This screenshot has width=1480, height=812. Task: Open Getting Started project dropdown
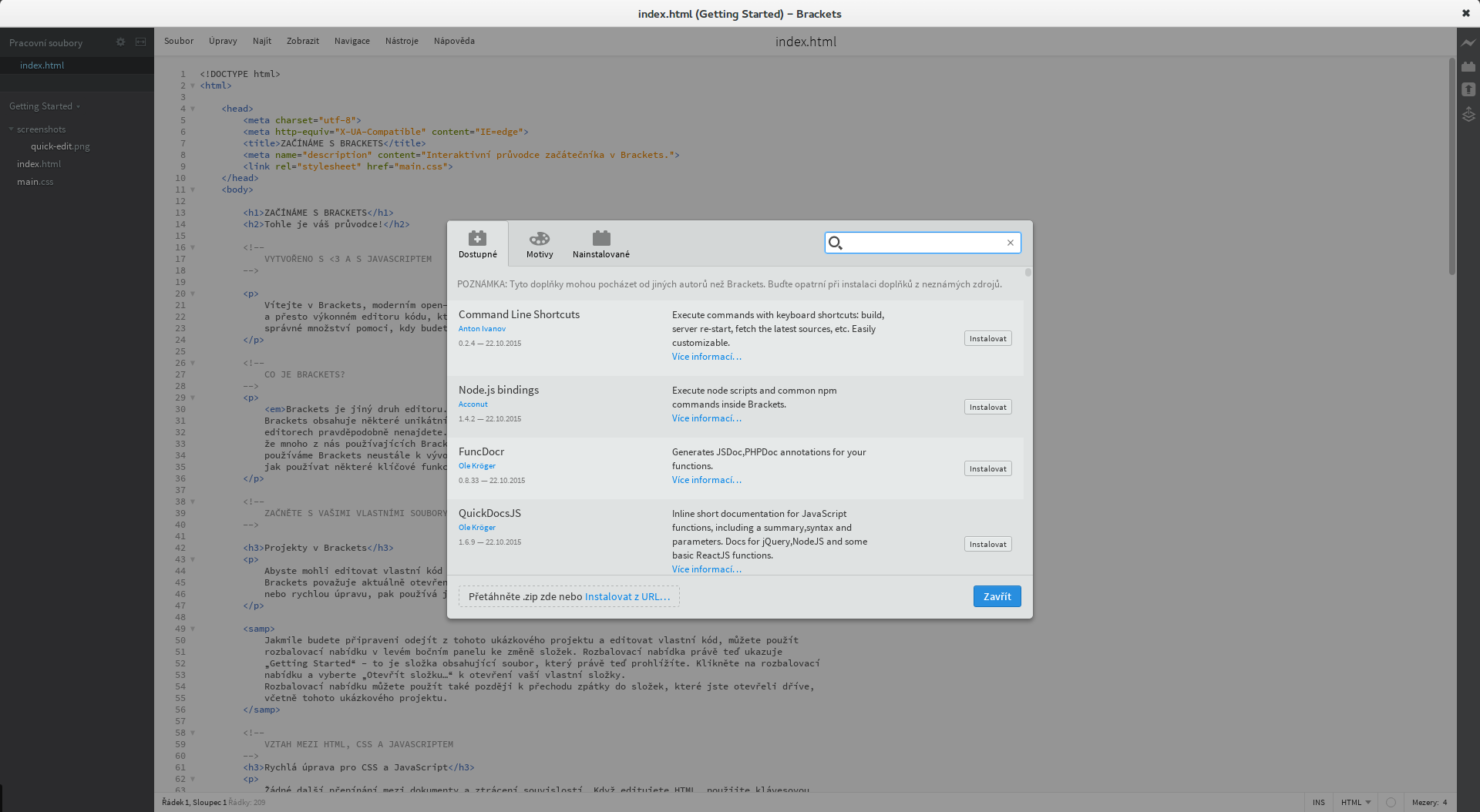point(45,106)
